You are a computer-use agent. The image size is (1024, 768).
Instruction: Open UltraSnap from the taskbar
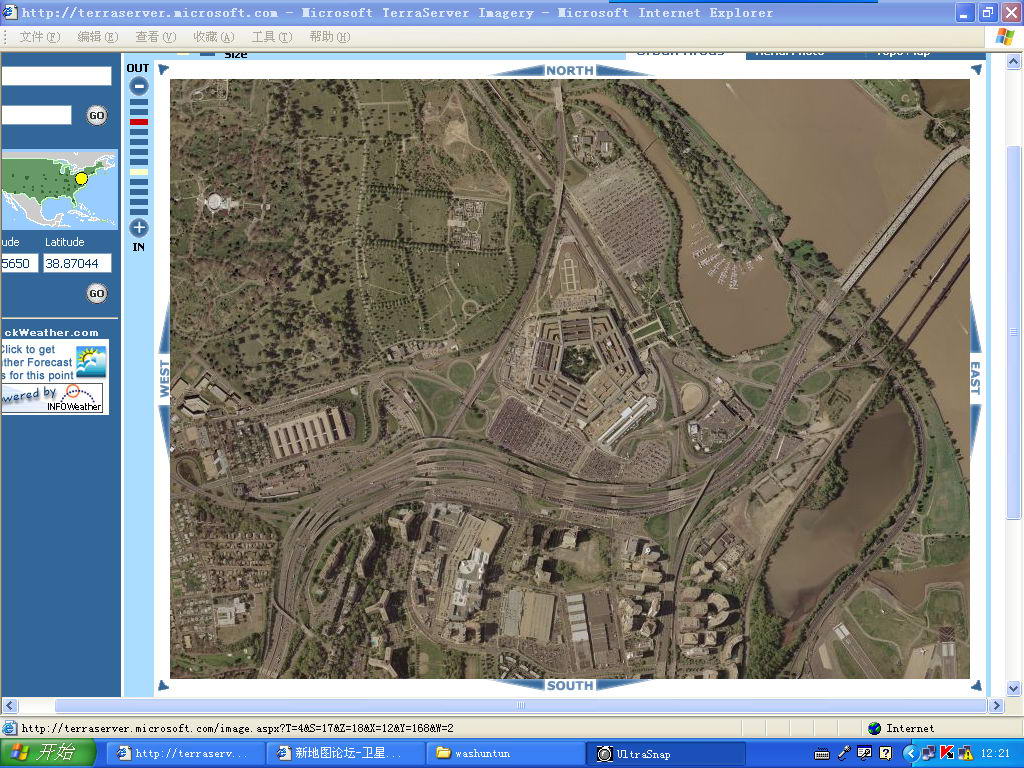point(665,753)
